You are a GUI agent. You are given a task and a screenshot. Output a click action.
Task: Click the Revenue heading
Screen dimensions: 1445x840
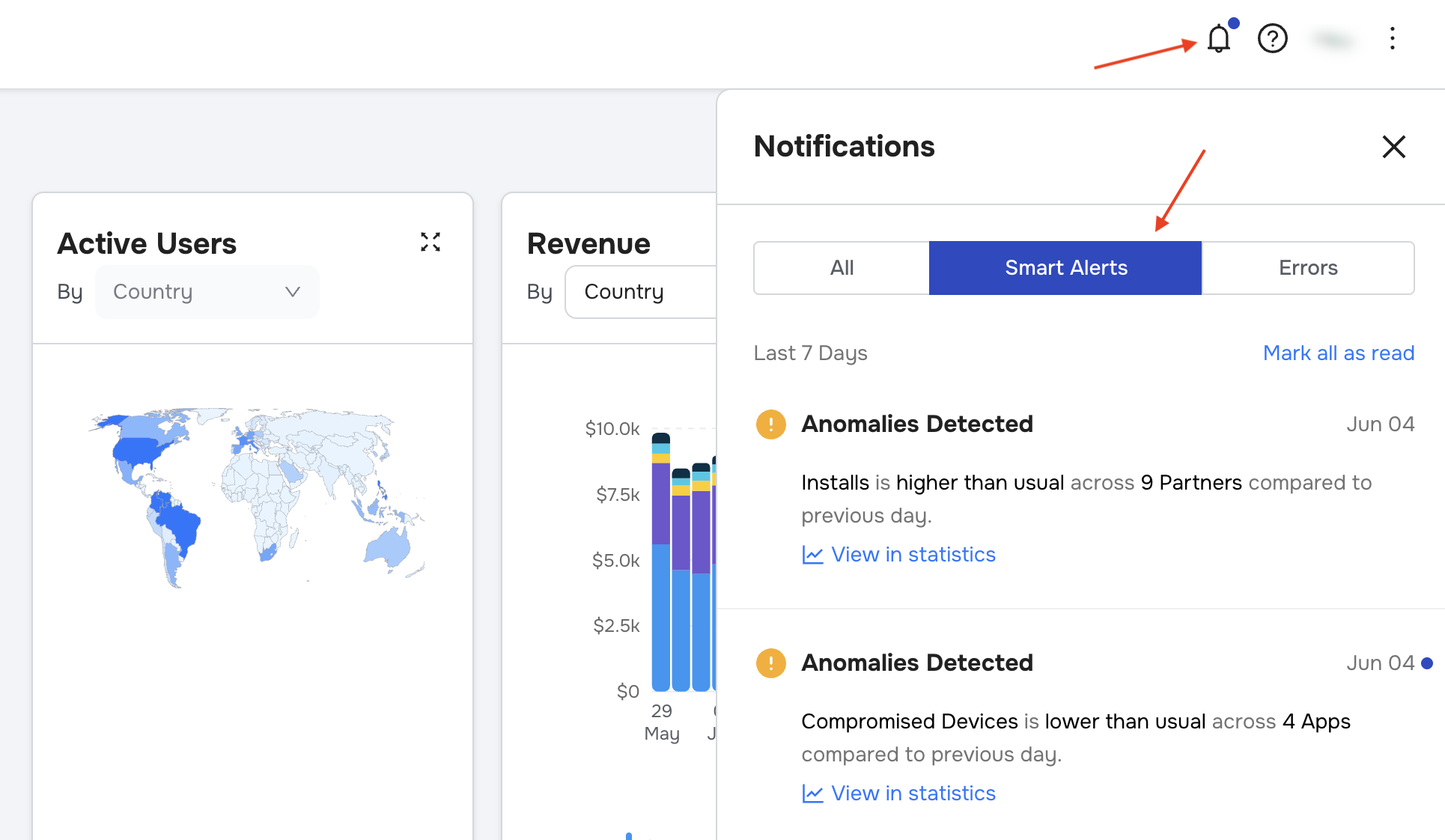(588, 243)
